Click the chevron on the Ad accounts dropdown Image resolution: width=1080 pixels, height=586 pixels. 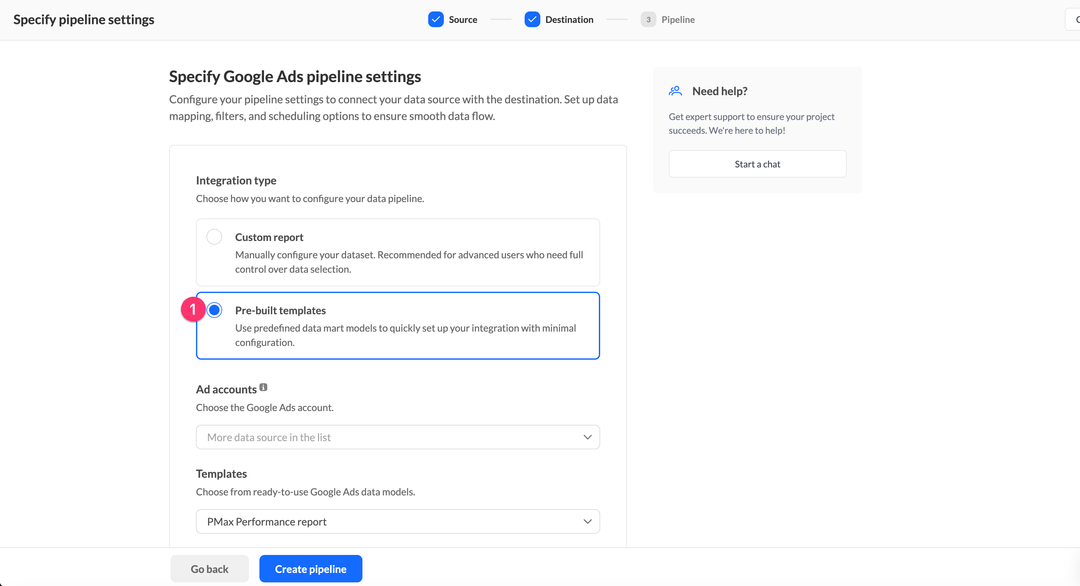tap(589, 437)
